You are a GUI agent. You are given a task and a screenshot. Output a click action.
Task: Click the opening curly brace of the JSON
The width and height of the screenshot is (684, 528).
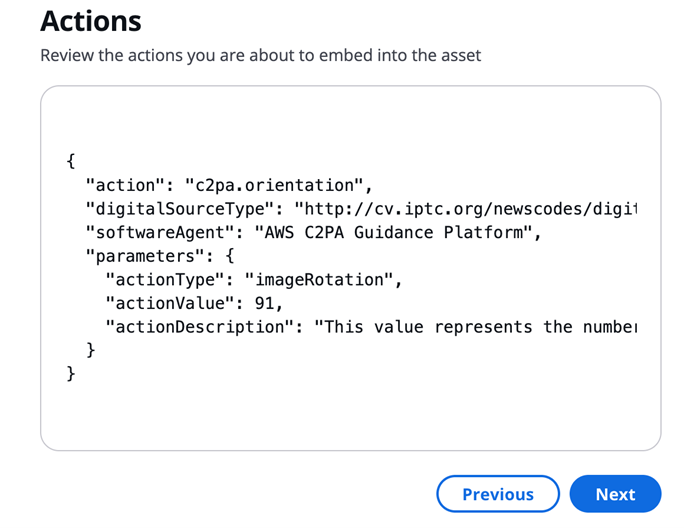tap(70, 161)
